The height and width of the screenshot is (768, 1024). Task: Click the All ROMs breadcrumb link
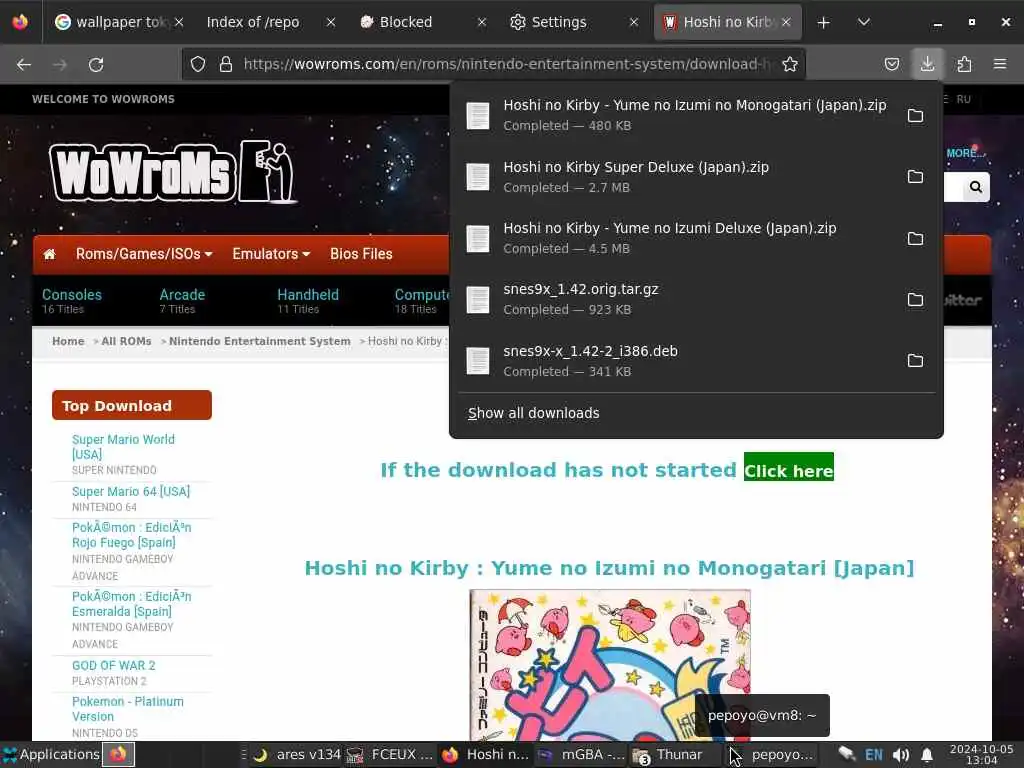click(x=126, y=342)
